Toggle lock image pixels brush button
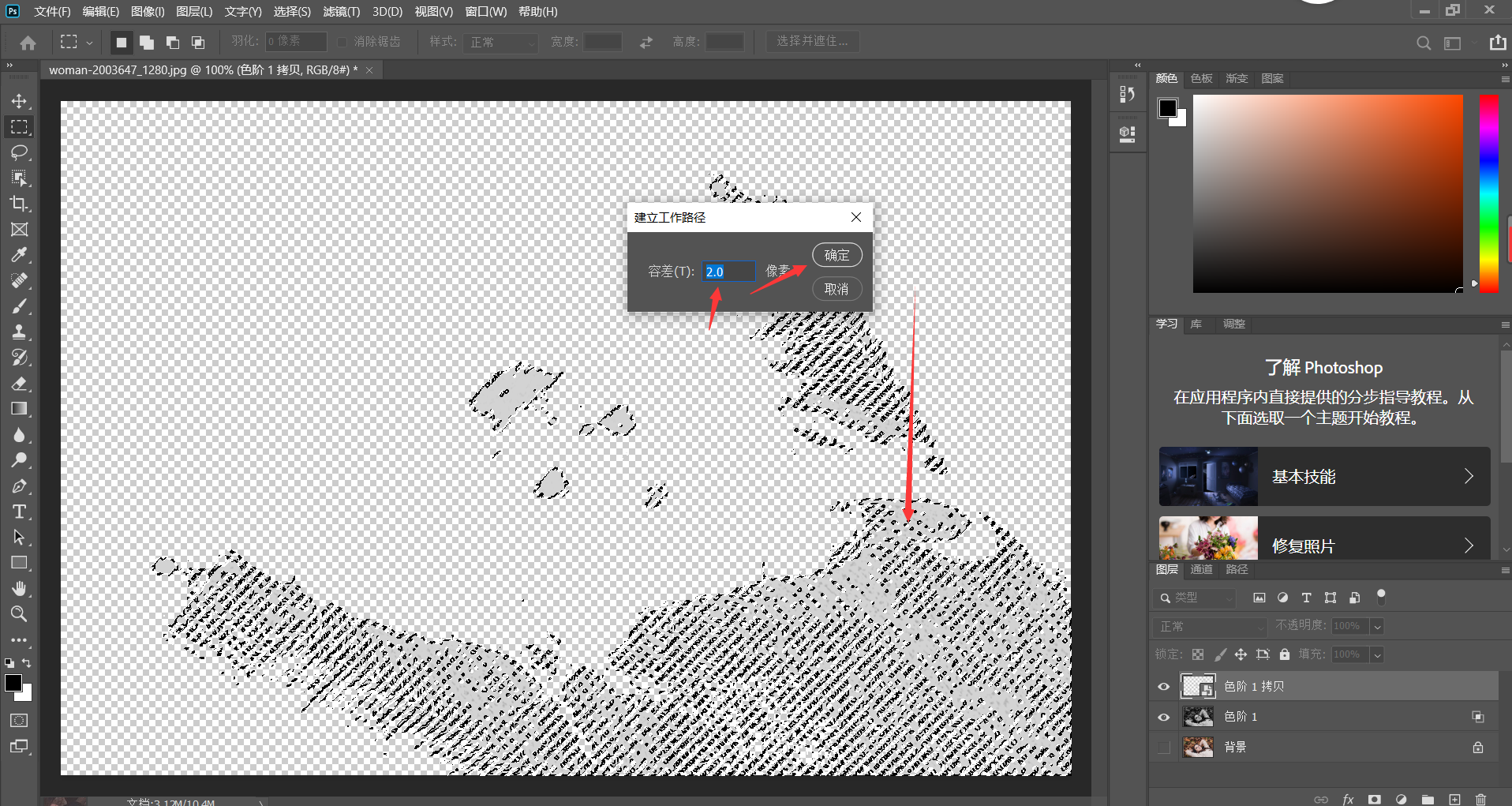This screenshot has width=1512, height=806. point(1220,654)
